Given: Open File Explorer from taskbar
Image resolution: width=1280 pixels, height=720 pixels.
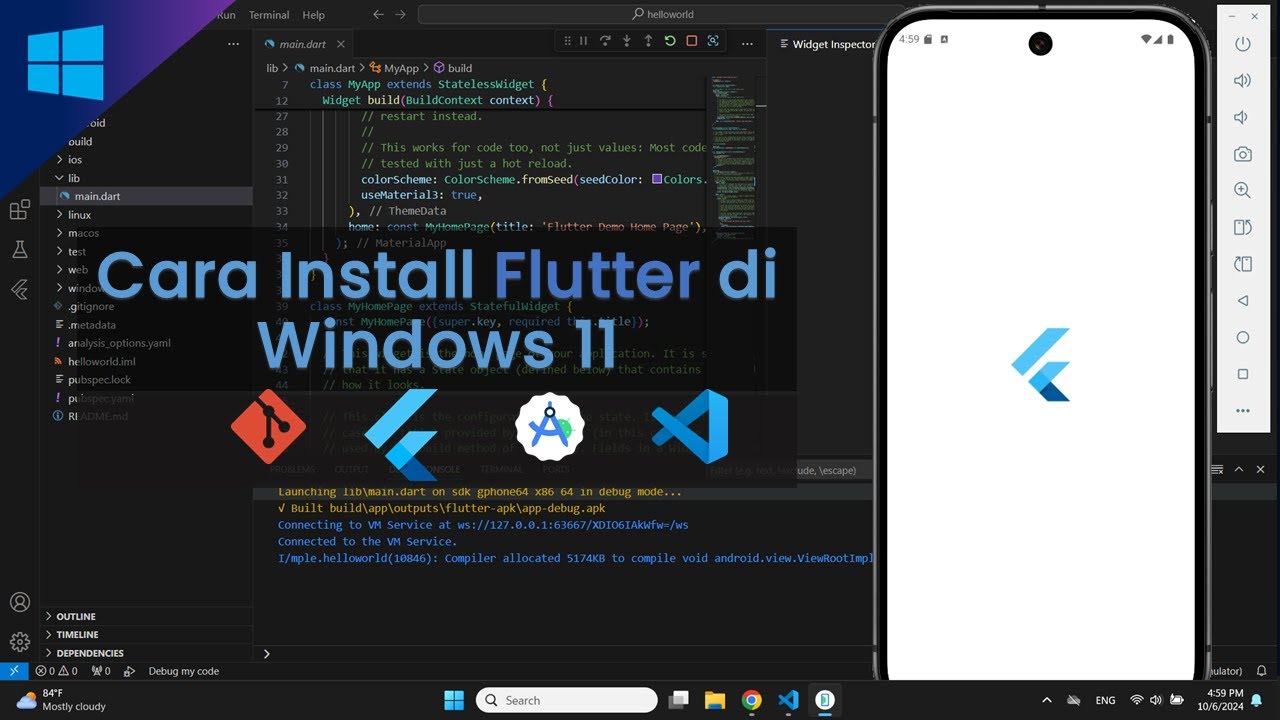Looking at the screenshot, I should click(x=714, y=700).
